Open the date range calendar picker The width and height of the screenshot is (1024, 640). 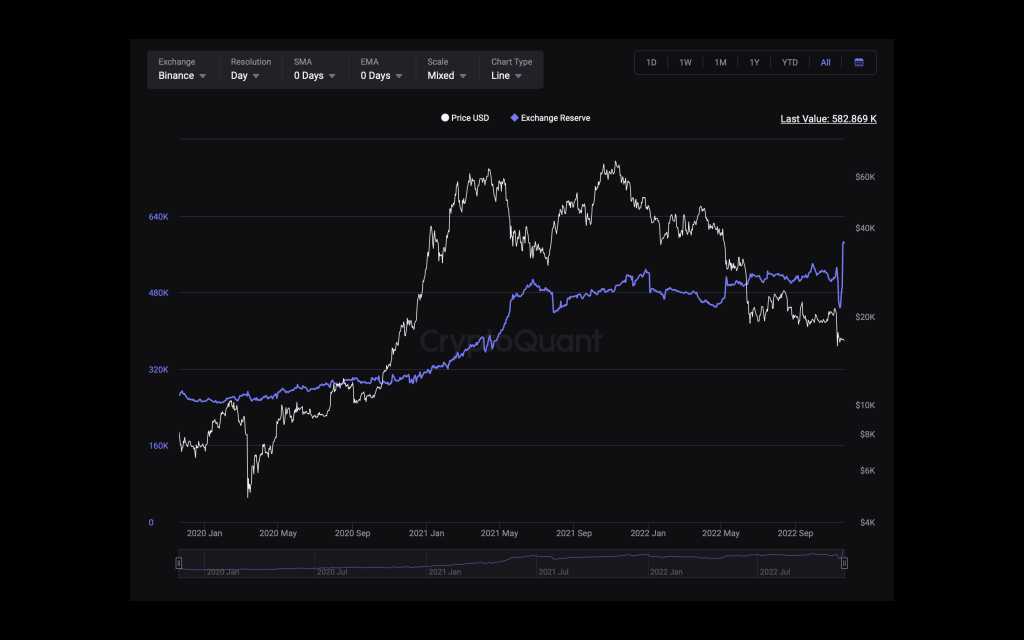pyautogui.click(x=859, y=62)
